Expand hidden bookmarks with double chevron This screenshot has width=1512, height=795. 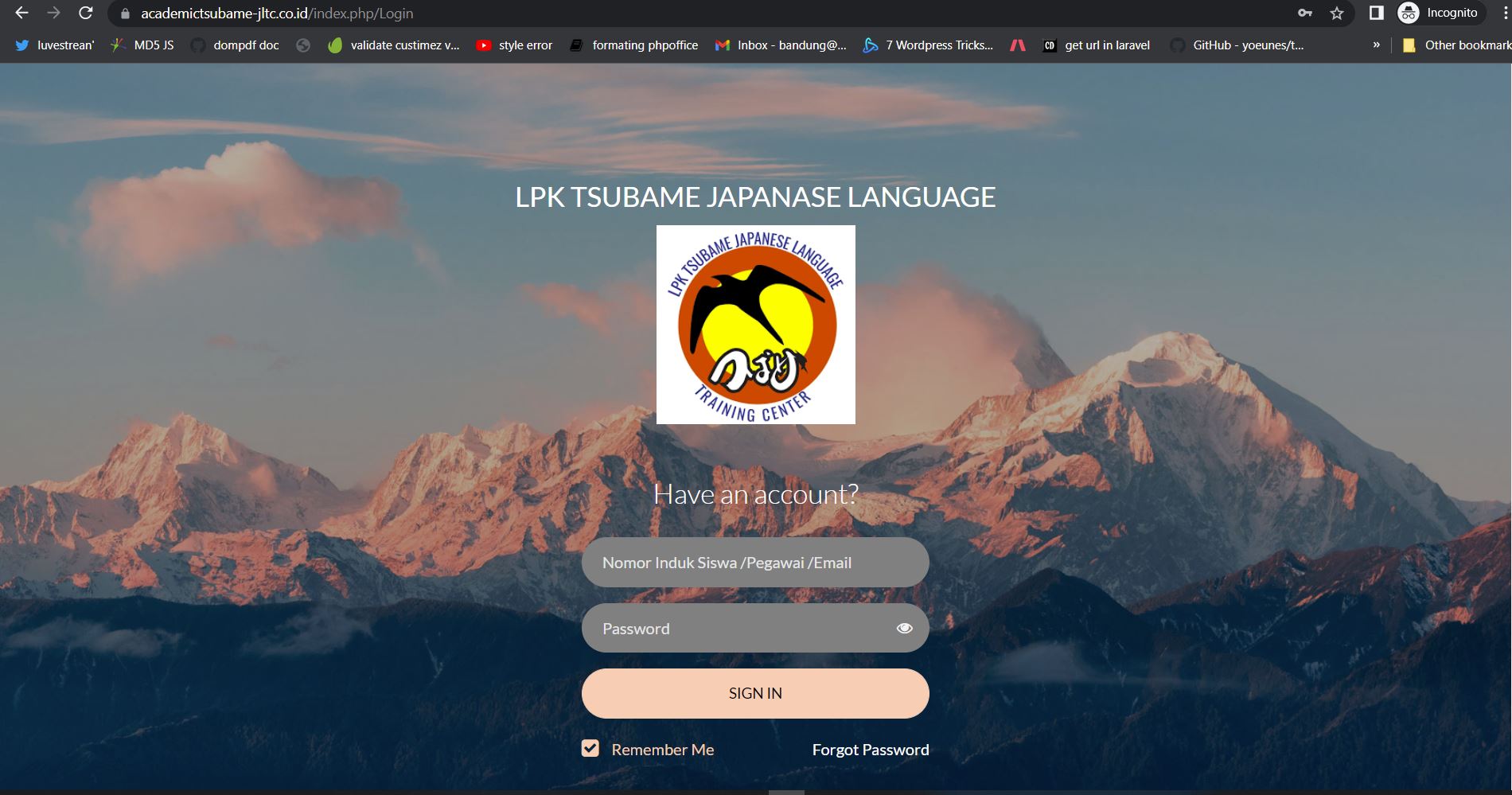coord(1376,45)
